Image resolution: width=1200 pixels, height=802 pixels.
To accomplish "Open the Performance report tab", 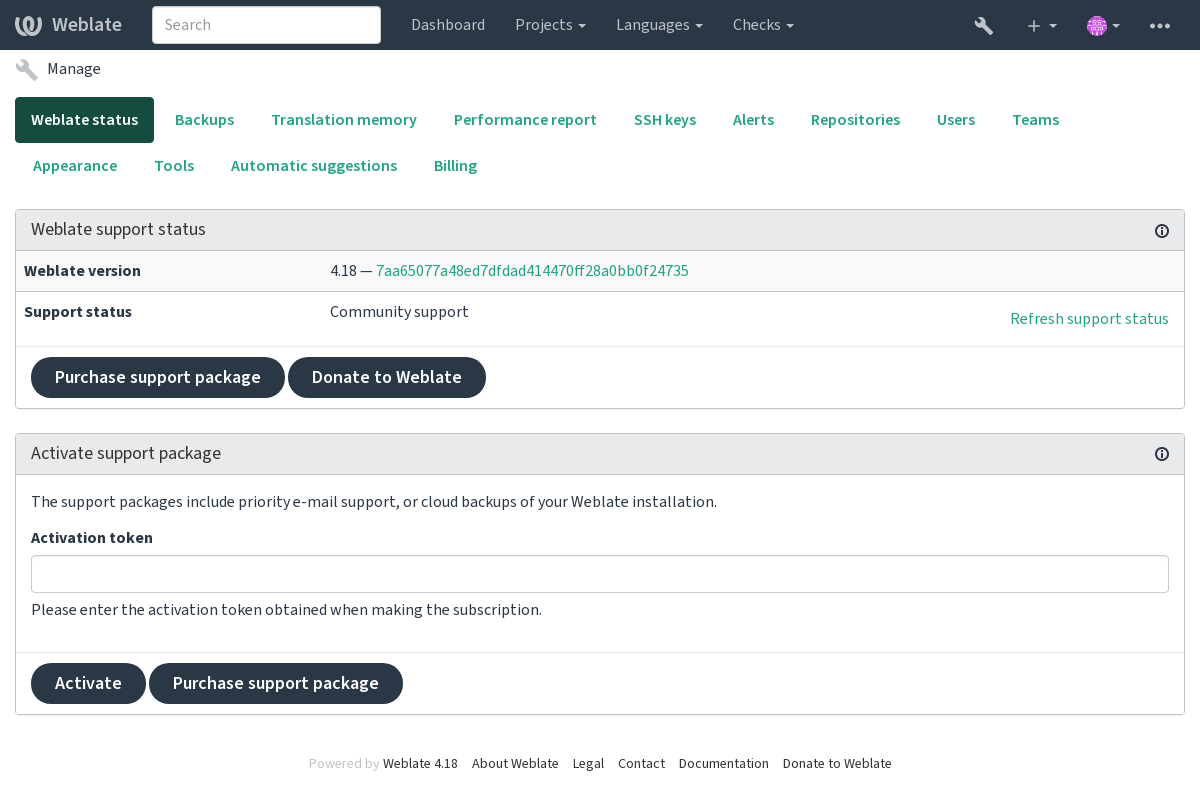I will pyautogui.click(x=525, y=120).
